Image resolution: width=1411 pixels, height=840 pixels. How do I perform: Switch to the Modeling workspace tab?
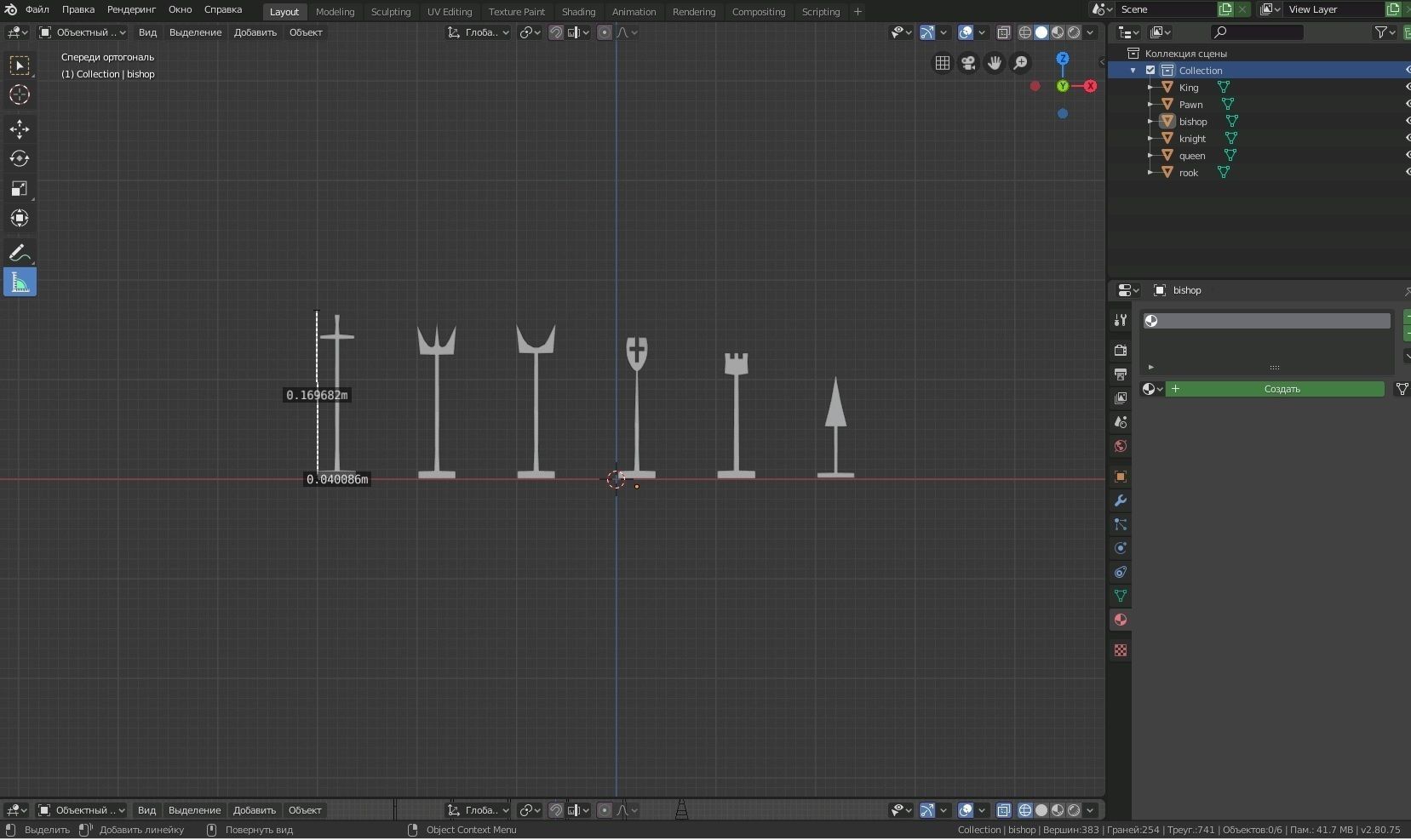335,12
